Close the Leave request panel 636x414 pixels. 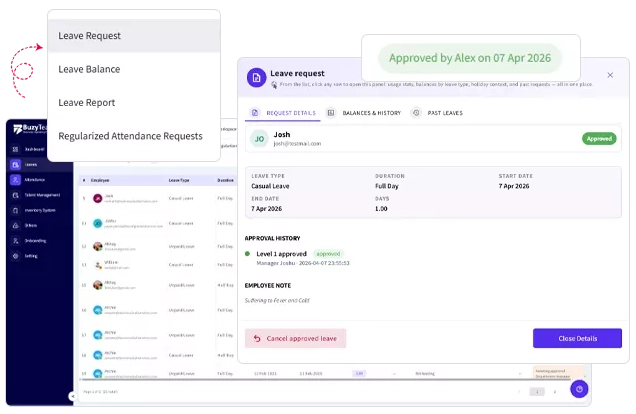point(610,75)
